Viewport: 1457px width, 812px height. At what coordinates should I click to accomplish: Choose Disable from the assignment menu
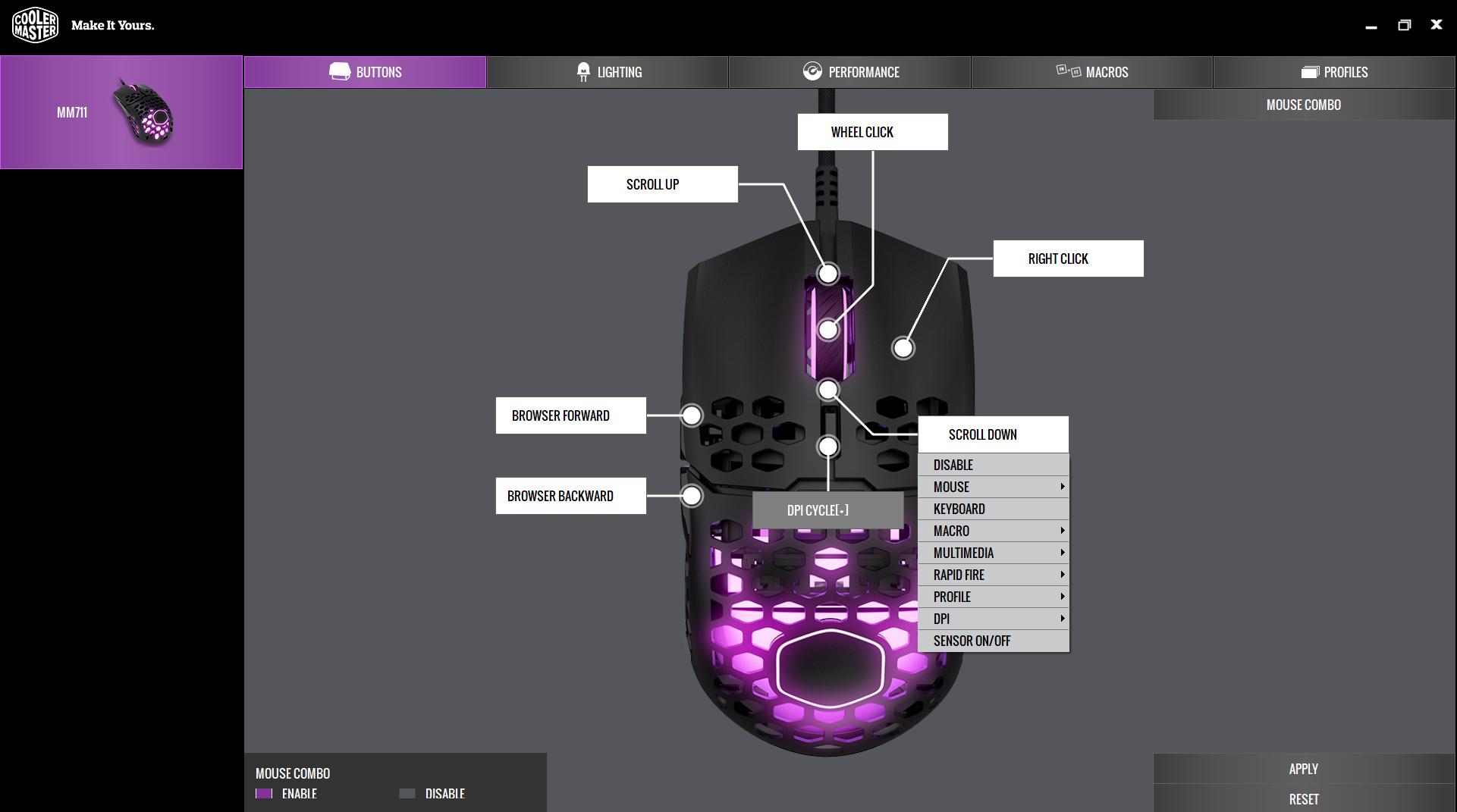click(994, 465)
